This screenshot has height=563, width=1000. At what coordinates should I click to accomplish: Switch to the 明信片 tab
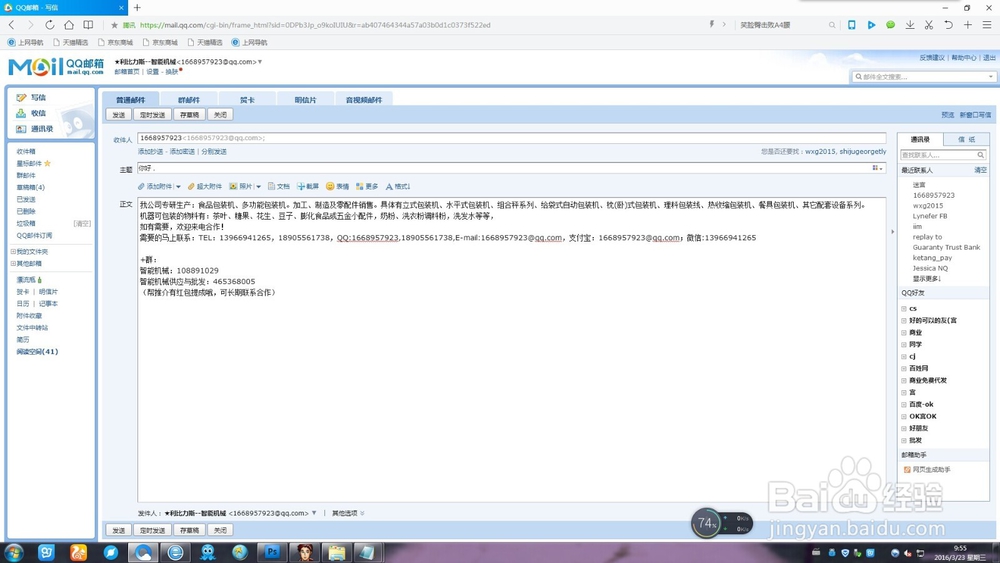coord(305,99)
